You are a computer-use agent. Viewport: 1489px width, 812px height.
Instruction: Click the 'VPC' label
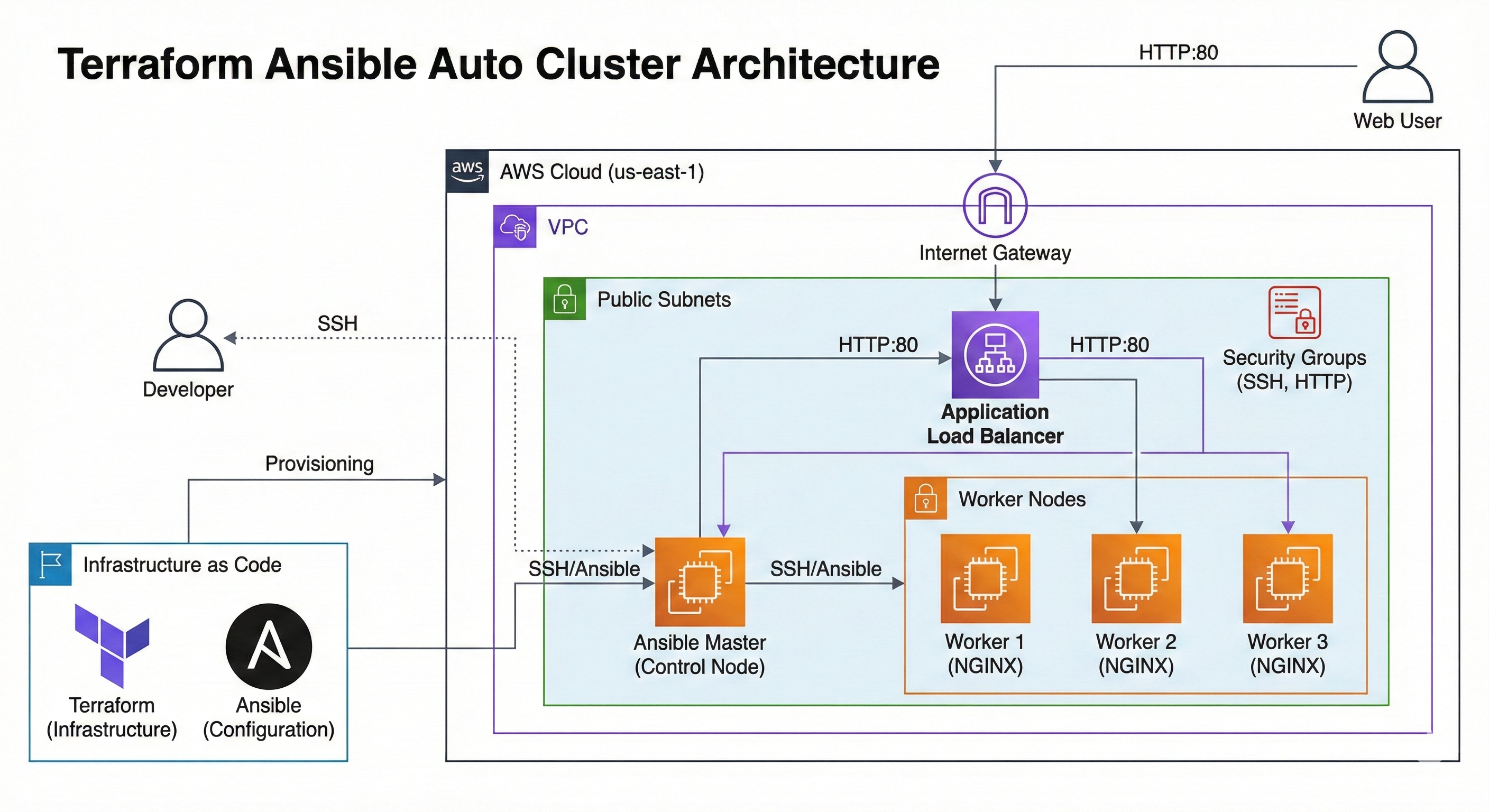pos(567,227)
